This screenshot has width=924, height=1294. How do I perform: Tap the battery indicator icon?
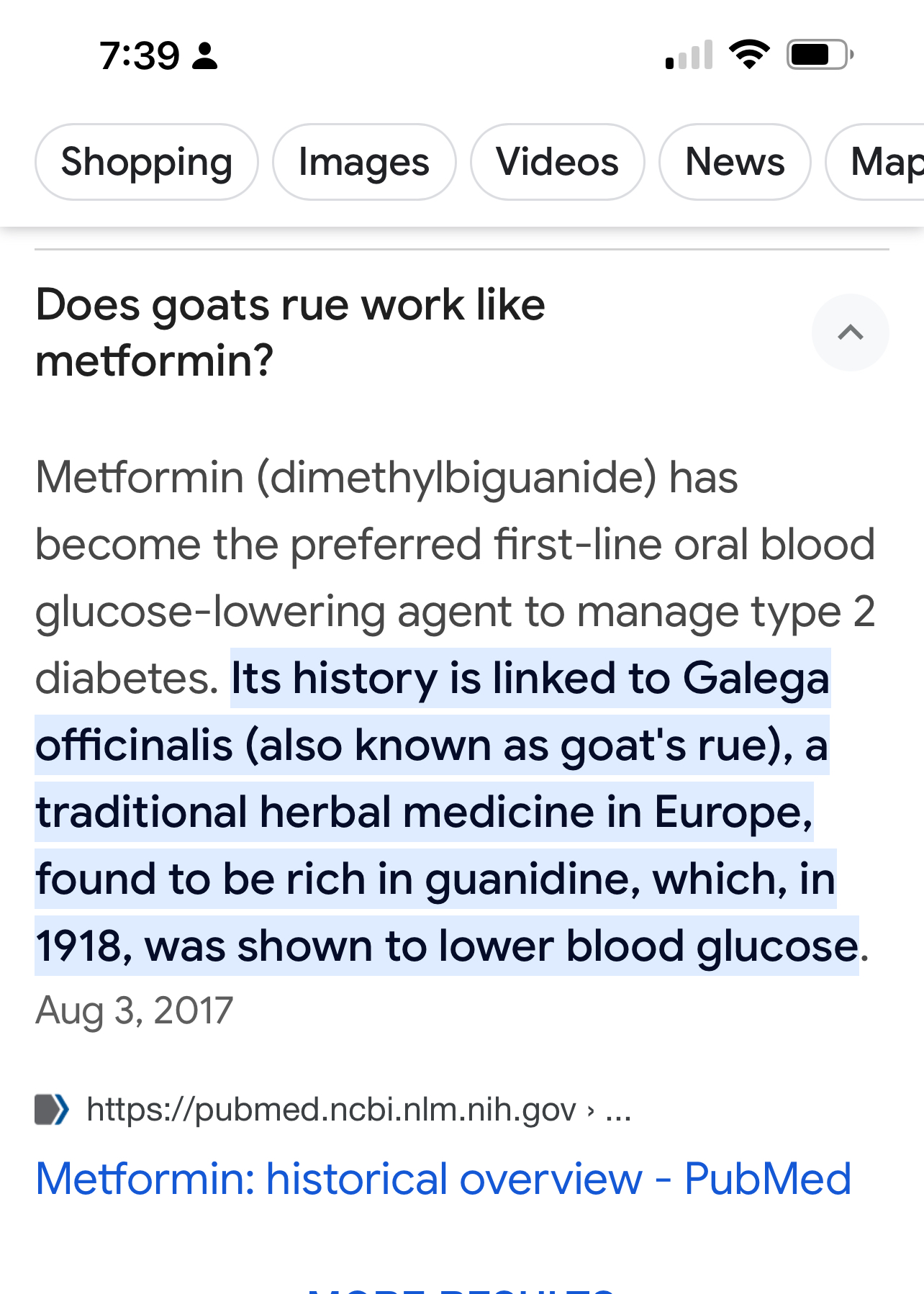click(820, 55)
